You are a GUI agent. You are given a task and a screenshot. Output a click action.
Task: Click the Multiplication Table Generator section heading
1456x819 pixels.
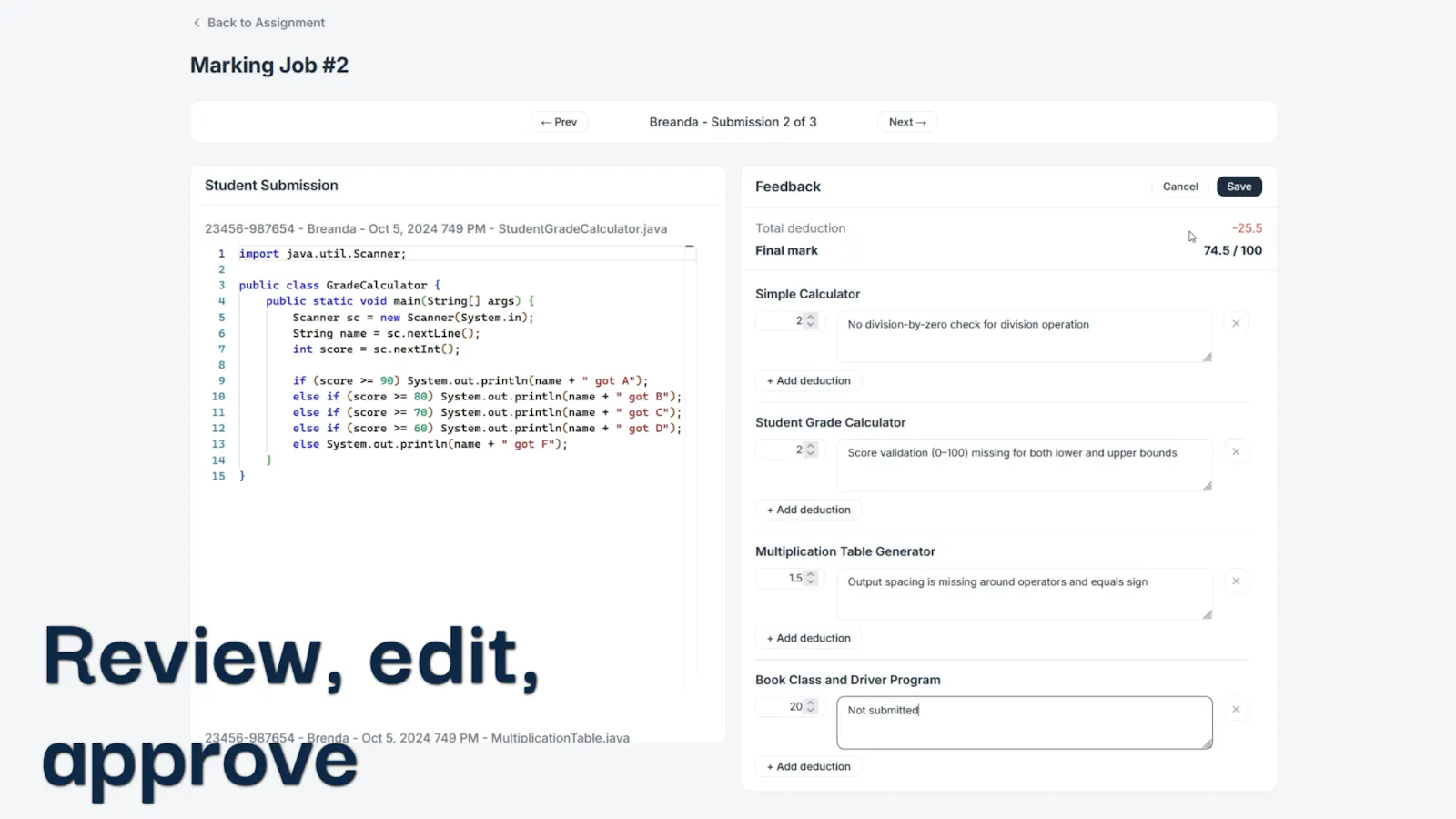tap(845, 551)
